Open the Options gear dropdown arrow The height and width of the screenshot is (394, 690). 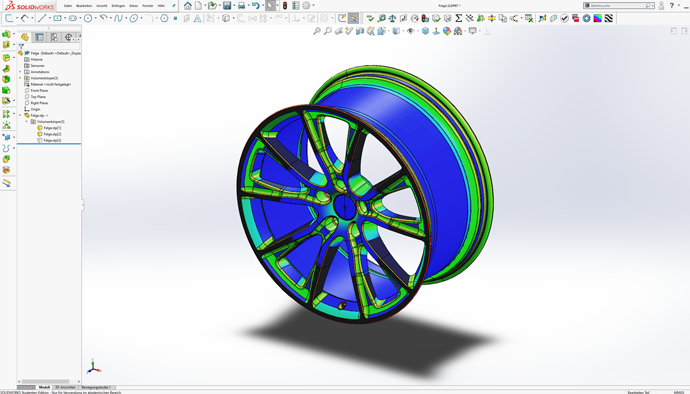[313, 6]
